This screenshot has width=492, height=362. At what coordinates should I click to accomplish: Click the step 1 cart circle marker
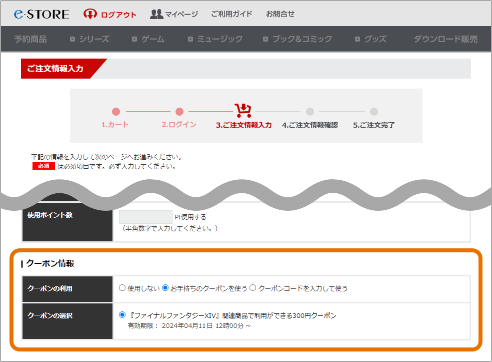tap(116, 112)
